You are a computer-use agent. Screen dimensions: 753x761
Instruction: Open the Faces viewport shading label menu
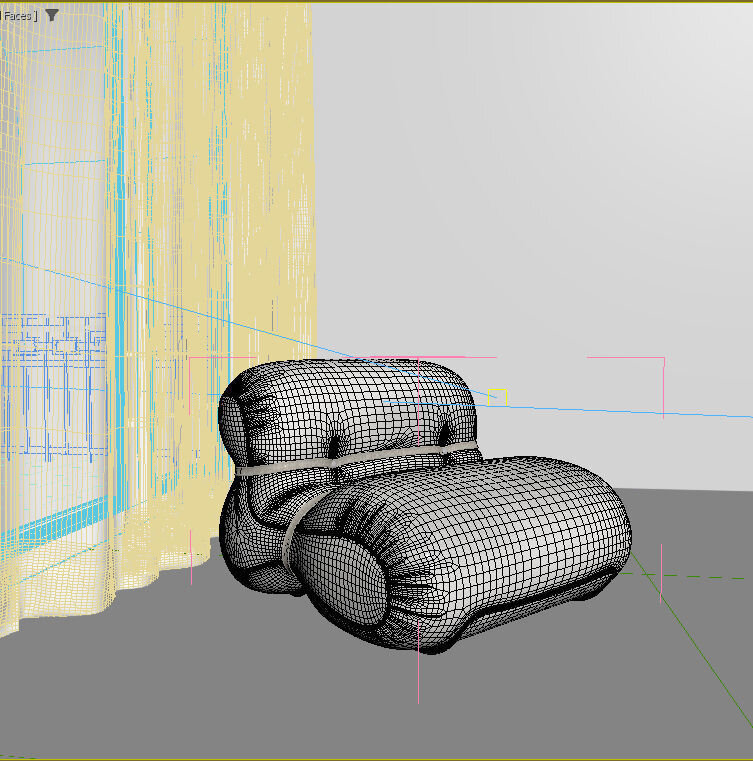coord(19,16)
